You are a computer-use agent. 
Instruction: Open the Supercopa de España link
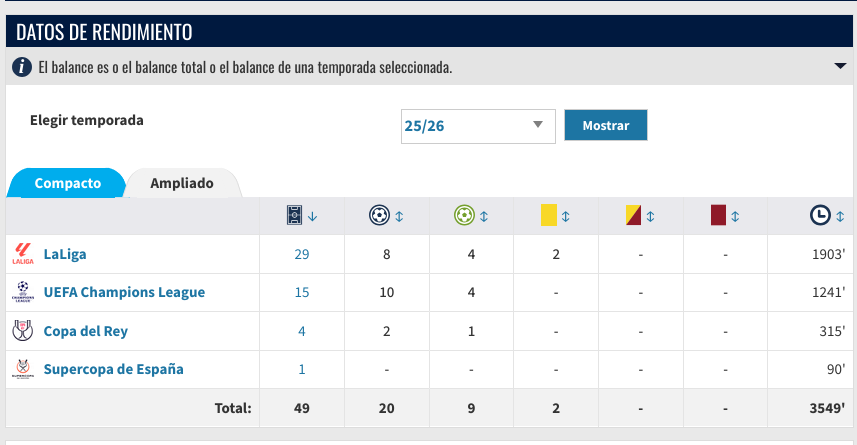point(114,370)
